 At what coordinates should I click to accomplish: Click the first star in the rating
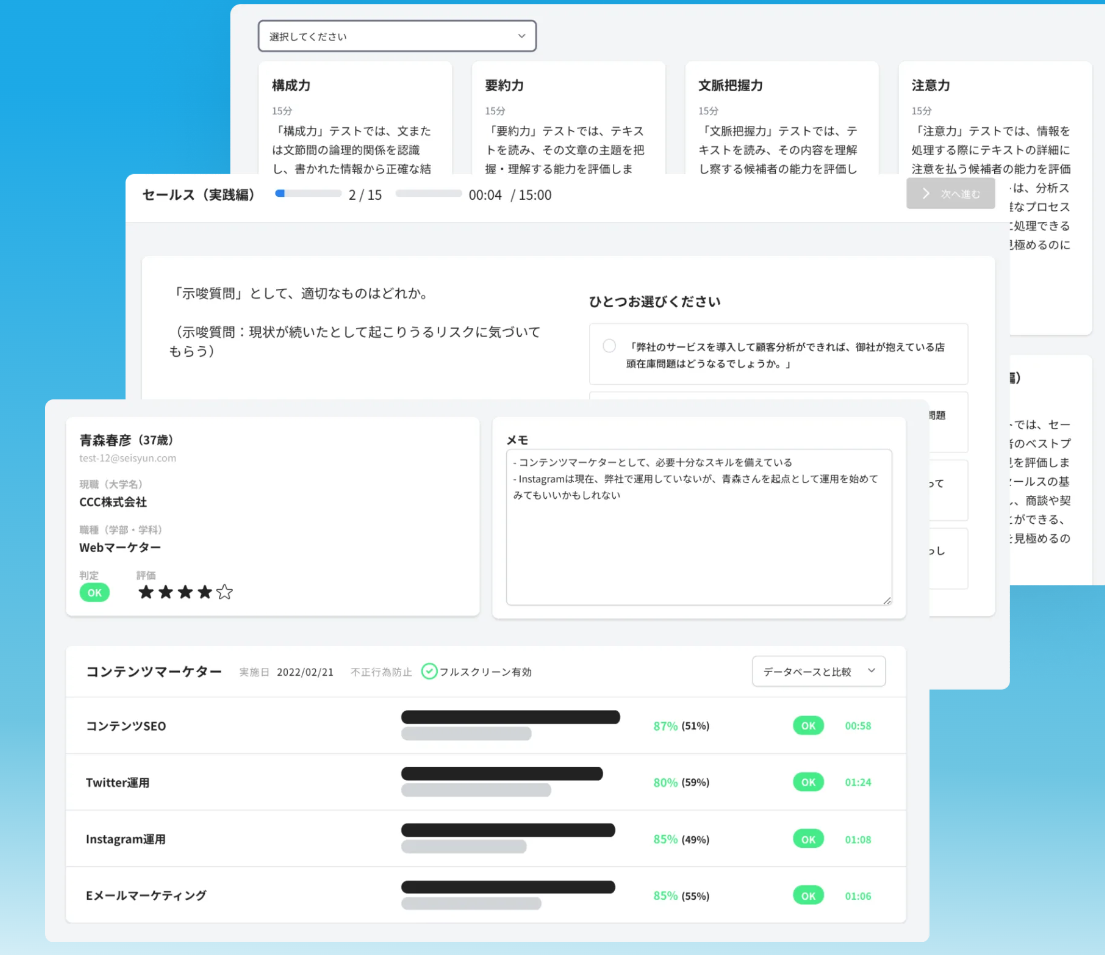click(x=146, y=592)
